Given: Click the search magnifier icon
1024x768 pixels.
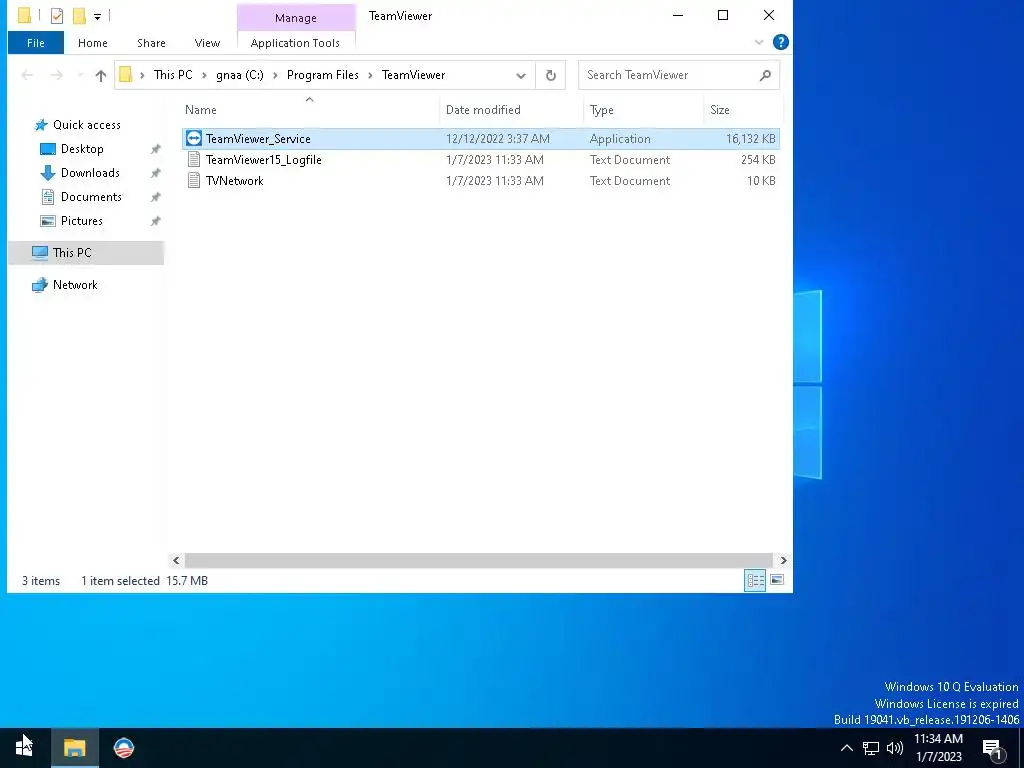Looking at the screenshot, I should pyautogui.click(x=765, y=75).
